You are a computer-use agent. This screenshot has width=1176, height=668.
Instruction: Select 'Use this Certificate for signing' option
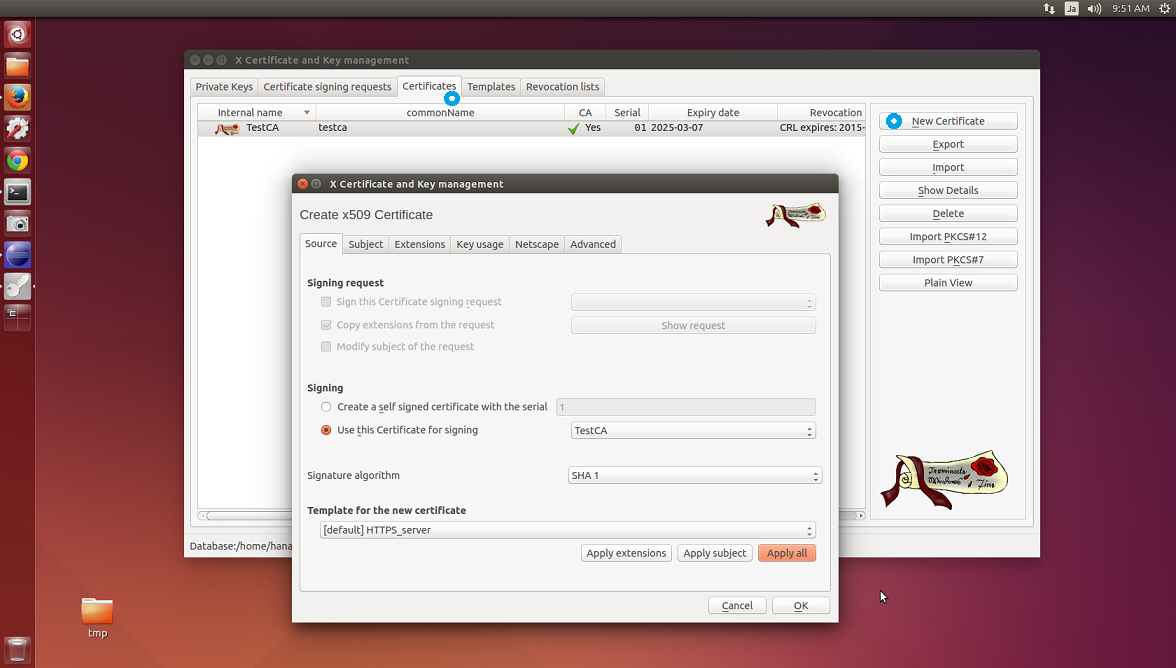point(326,430)
